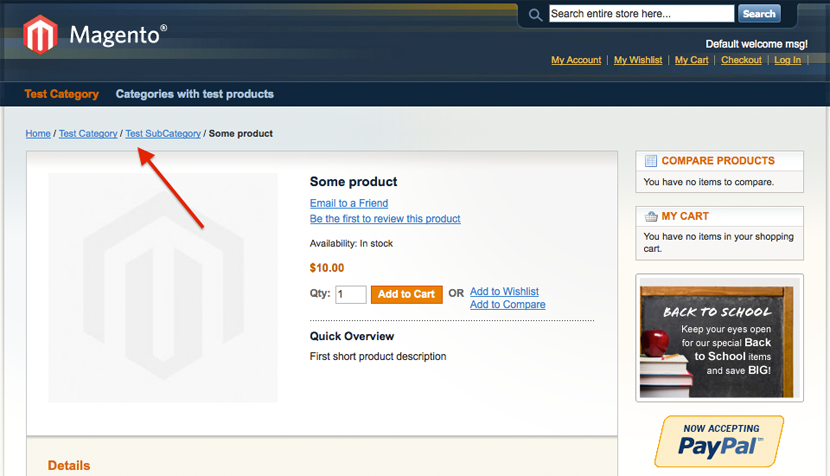This screenshot has width=830, height=476.
Task: Open Categories with test products menu
Action: coord(195,94)
